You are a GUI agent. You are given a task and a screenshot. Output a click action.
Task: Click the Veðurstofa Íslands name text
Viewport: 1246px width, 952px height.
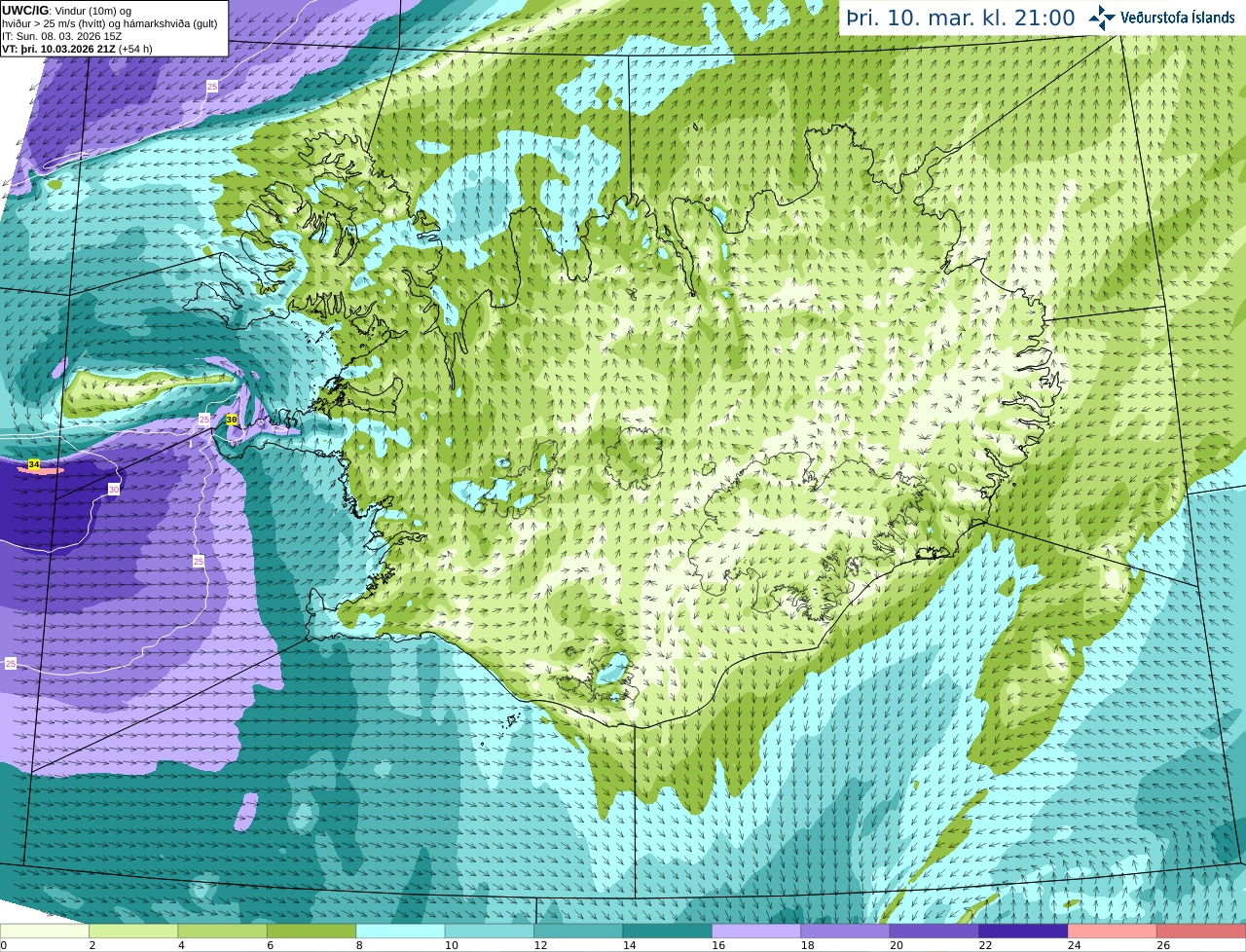[x=1177, y=18]
